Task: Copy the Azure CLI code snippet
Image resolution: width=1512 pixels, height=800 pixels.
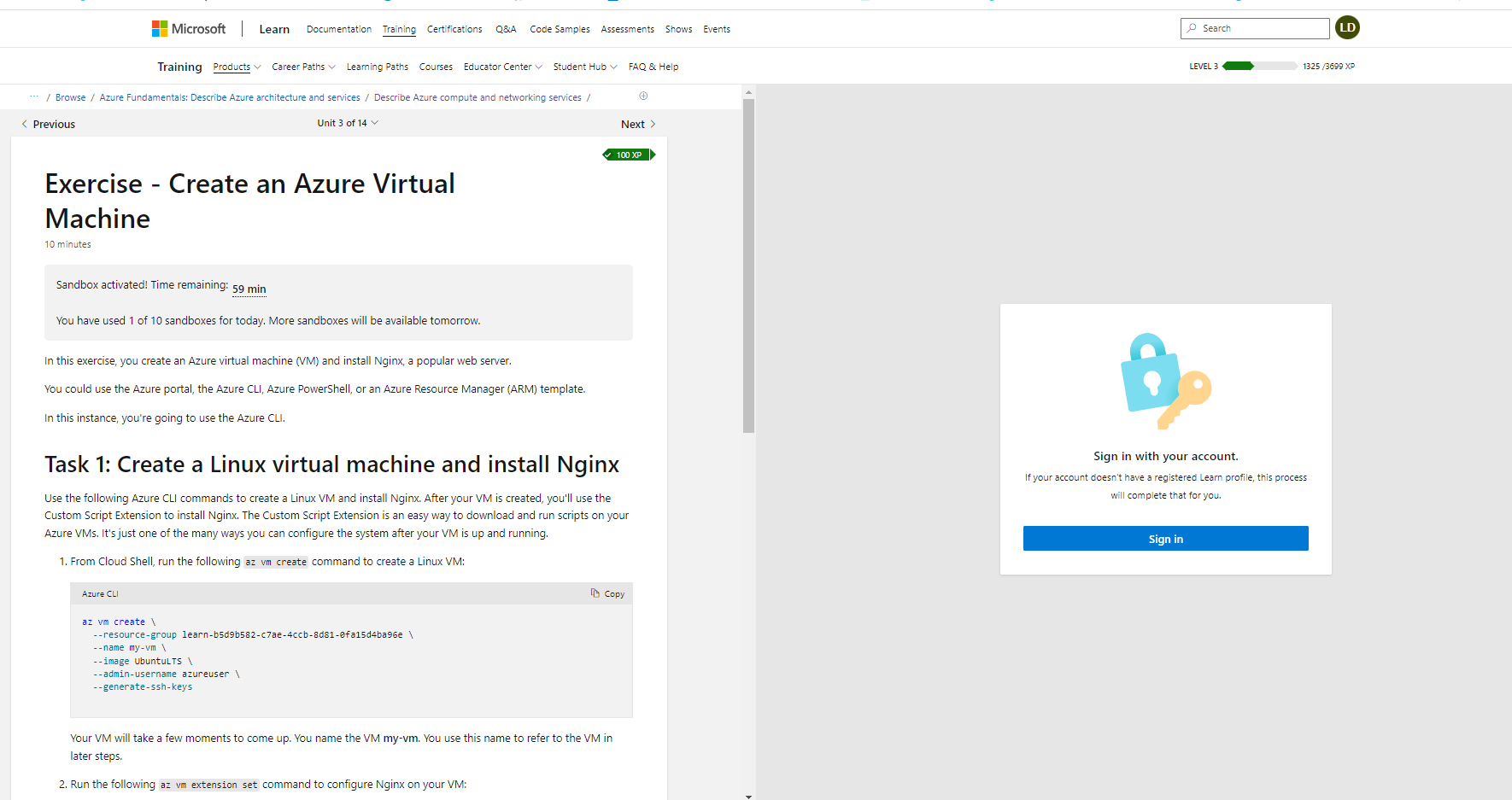Action: [607, 593]
